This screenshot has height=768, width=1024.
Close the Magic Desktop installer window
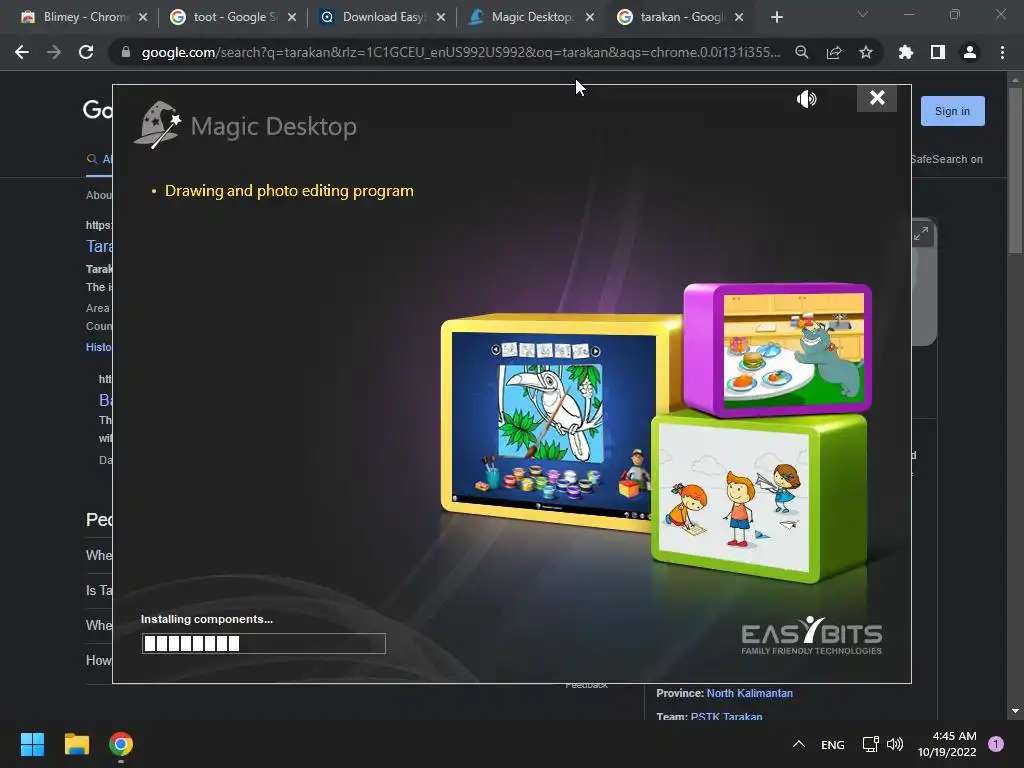pyautogui.click(x=876, y=98)
